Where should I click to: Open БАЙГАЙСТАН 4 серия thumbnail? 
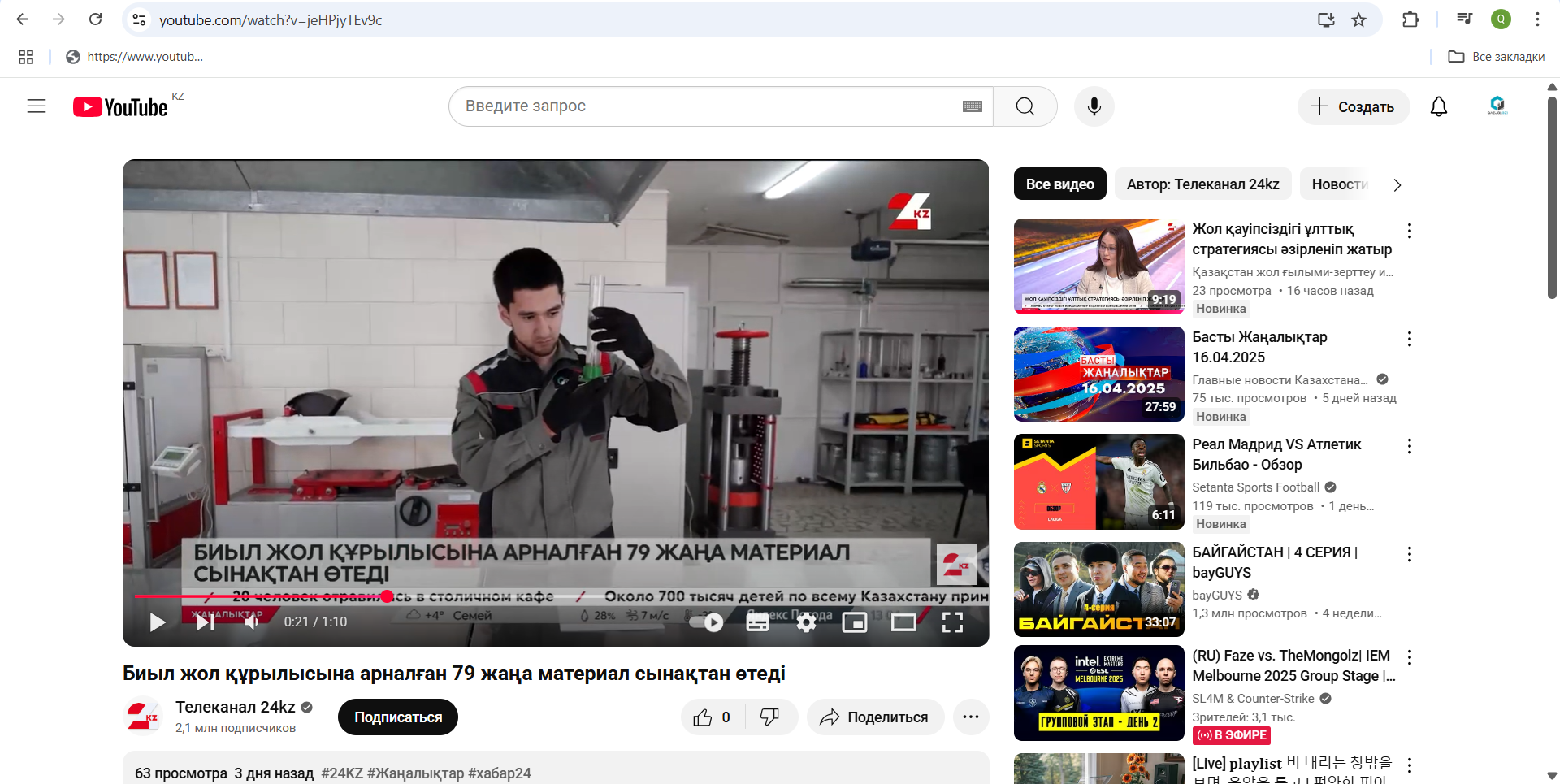[1098, 589]
